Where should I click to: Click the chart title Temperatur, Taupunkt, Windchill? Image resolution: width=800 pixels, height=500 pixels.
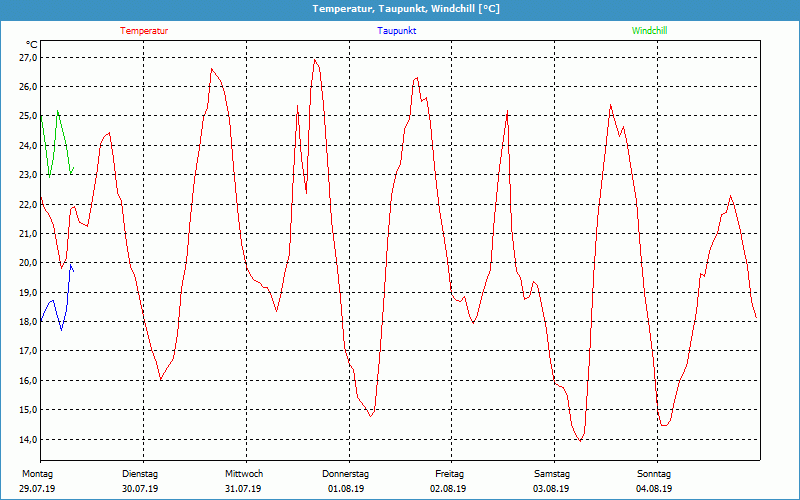click(x=406, y=9)
